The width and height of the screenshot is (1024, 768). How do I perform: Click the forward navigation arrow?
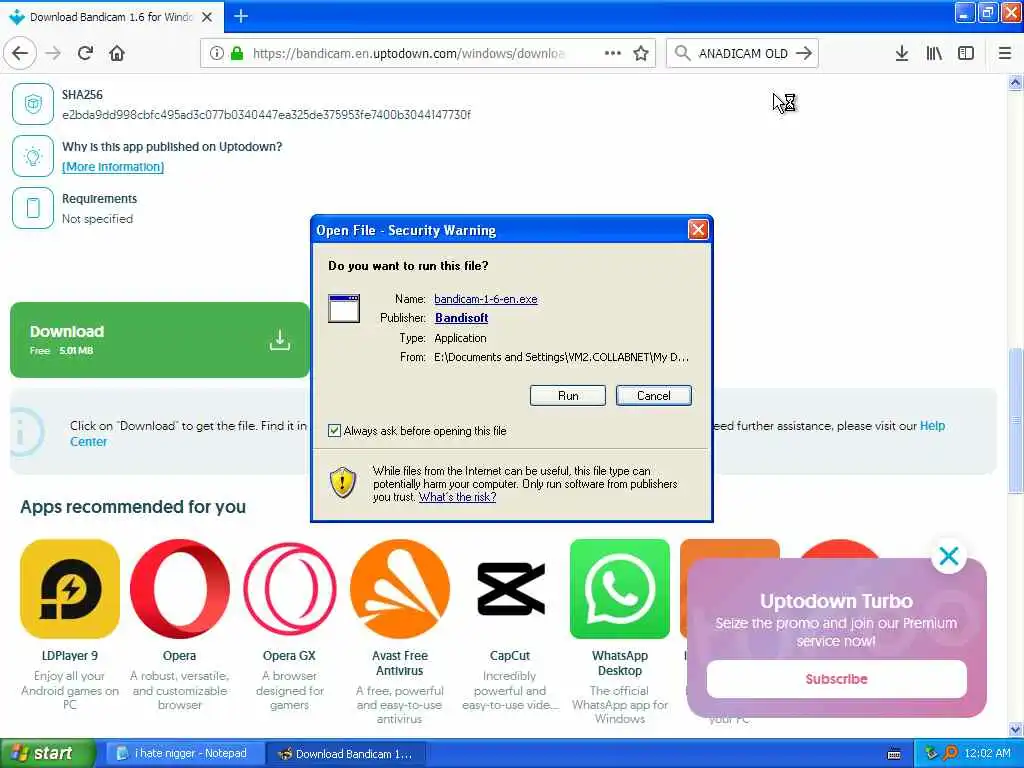53,53
